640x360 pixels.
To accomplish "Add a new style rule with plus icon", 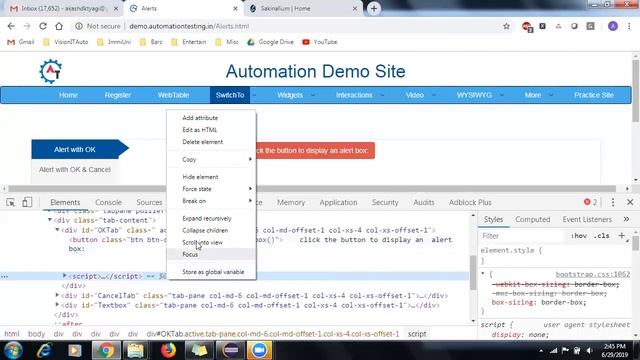I will coord(622,236).
